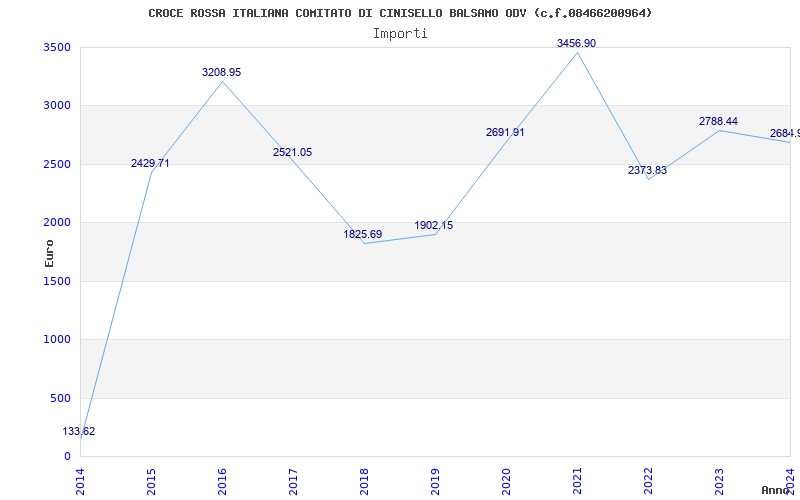Click the x-axis year 2018
Image resolution: width=800 pixels, height=500 pixels.
364,482
